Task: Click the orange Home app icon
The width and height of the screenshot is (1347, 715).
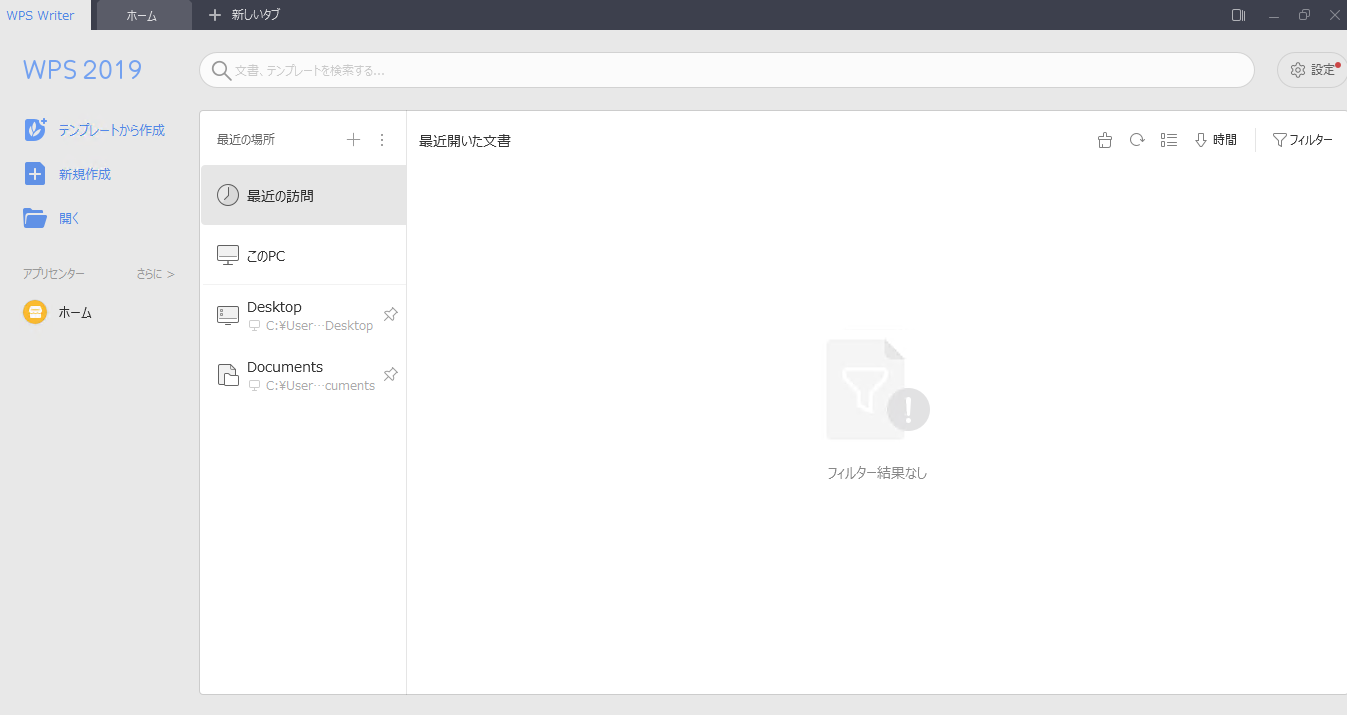Action: tap(35, 312)
